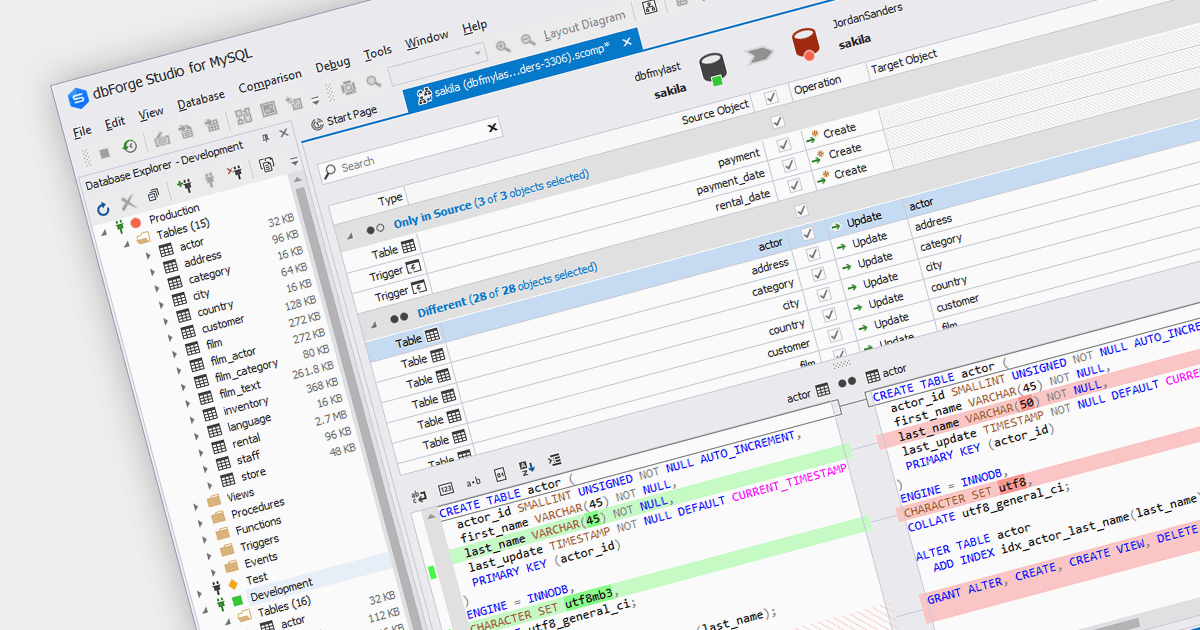Toggle line numbers 123 icon in code toolbar
Image resolution: width=1200 pixels, height=630 pixels.
tap(446, 487)
